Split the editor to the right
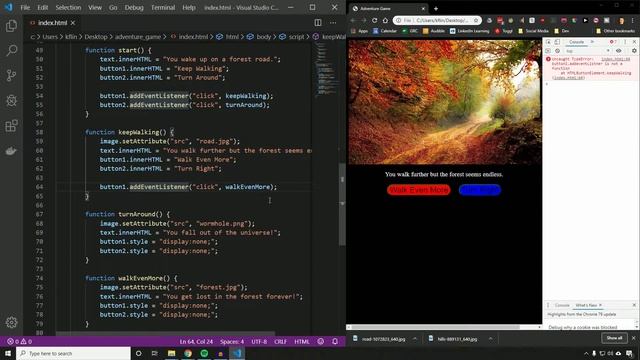The height and width of the screenshot is (360, 640). [318, 23]
